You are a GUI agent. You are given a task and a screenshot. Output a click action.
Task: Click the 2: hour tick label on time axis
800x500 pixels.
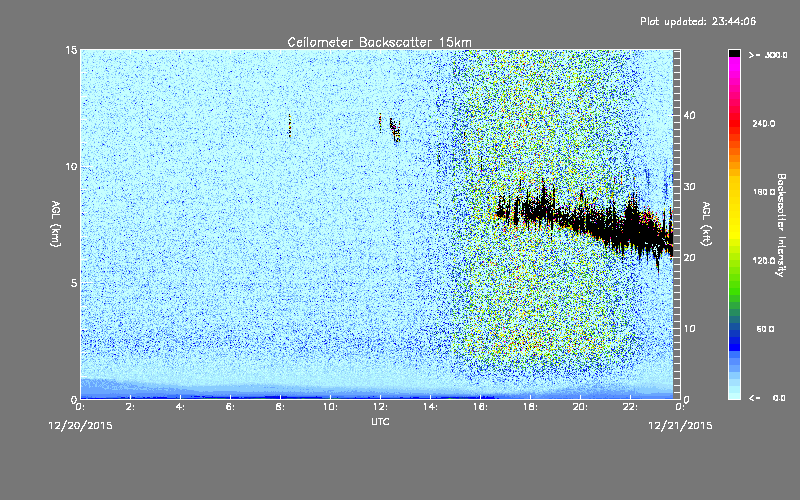(131, 407)
